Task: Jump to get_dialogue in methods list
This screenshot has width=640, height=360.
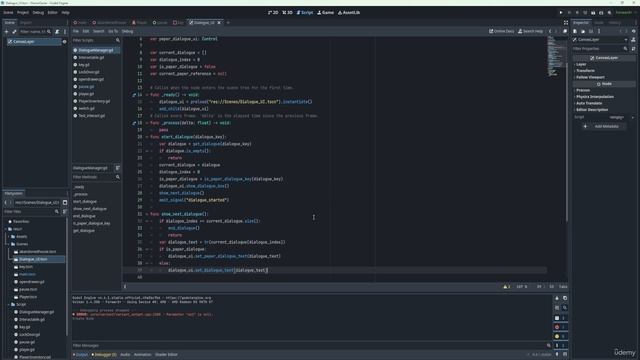Action: tap(84, 231)
